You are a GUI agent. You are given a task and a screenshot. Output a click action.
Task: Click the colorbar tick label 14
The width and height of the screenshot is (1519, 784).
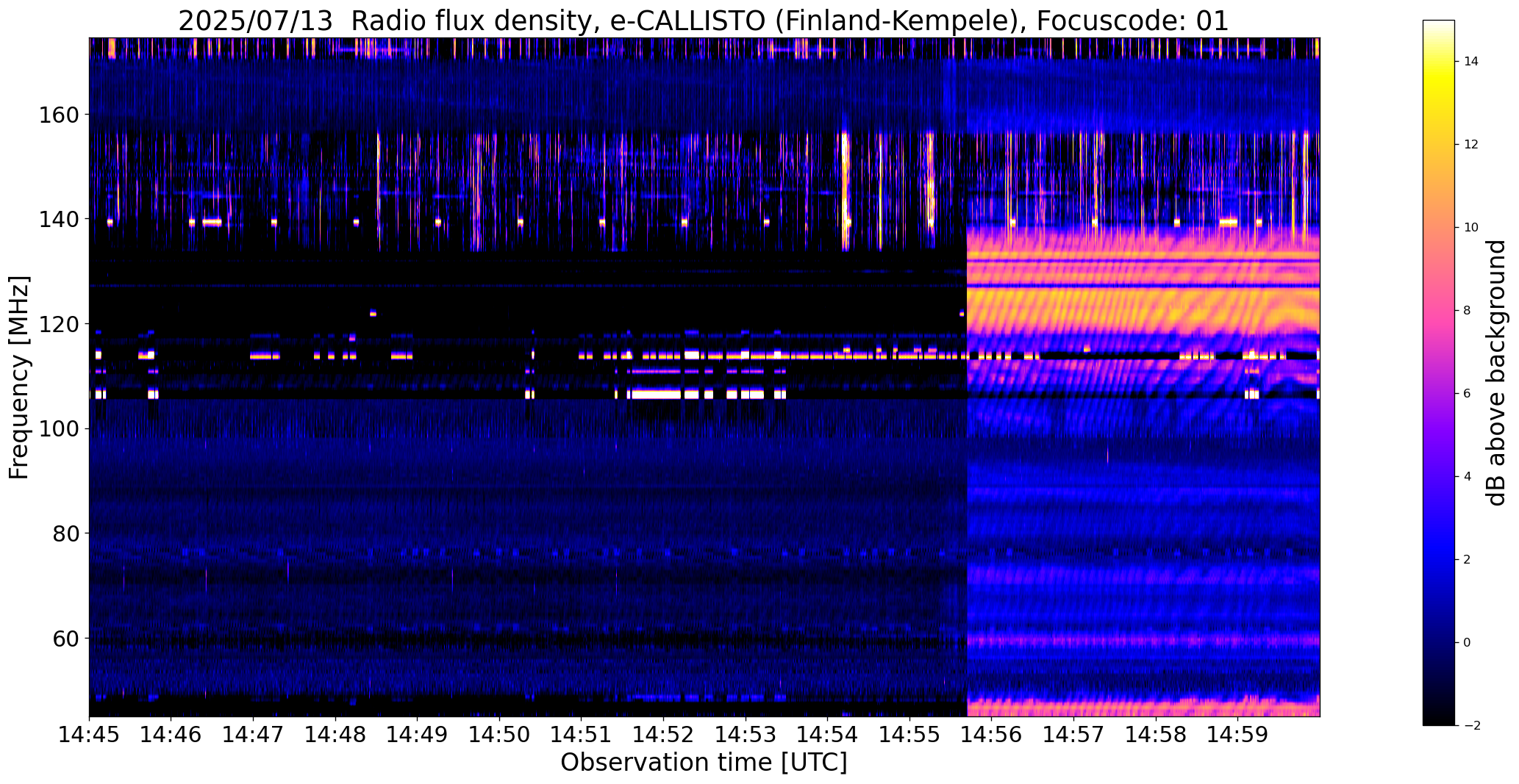coord(1471,62)
